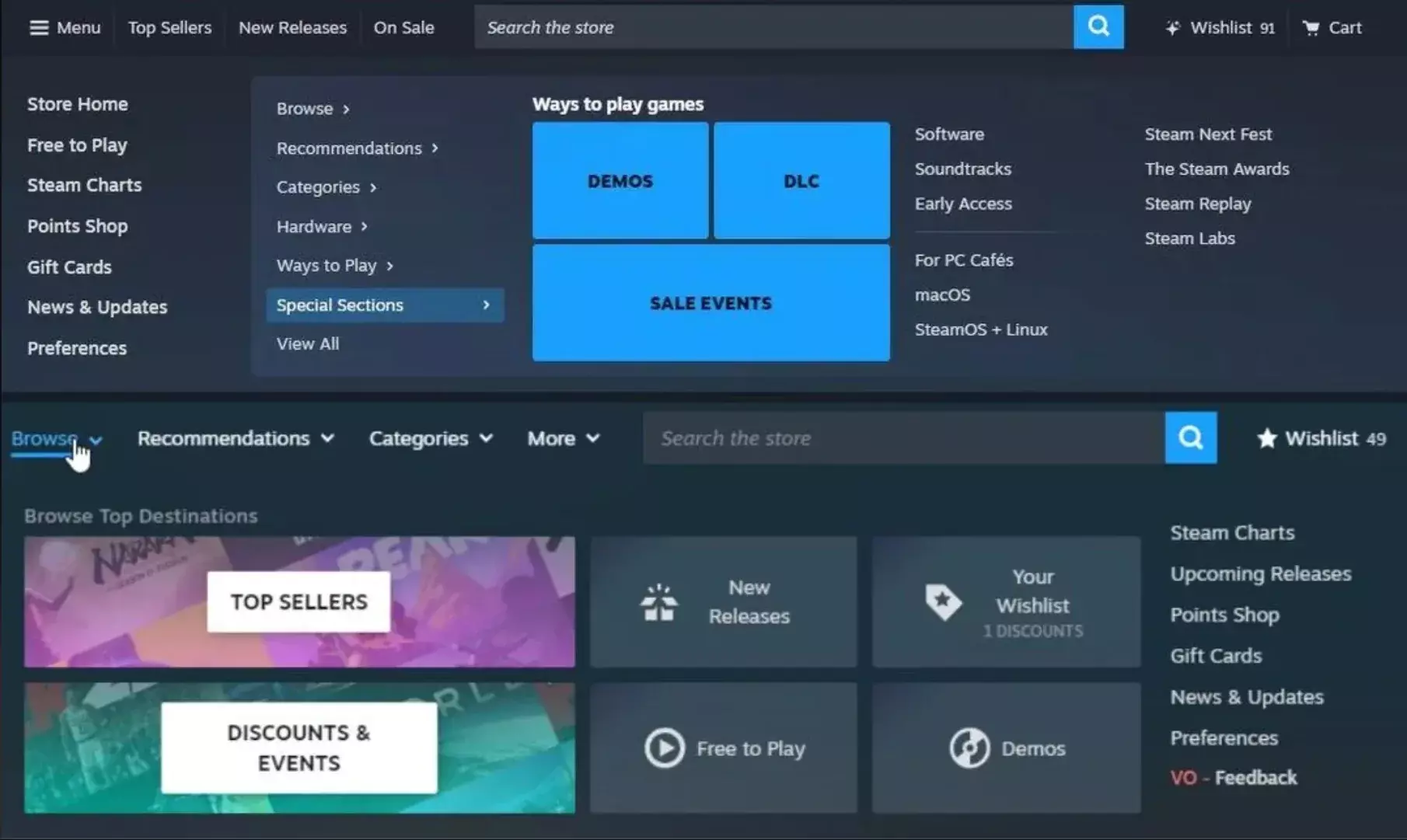Click the magnifier on the lower search bar
The height and width of the screenshot is (840, 1407).
1191,437
